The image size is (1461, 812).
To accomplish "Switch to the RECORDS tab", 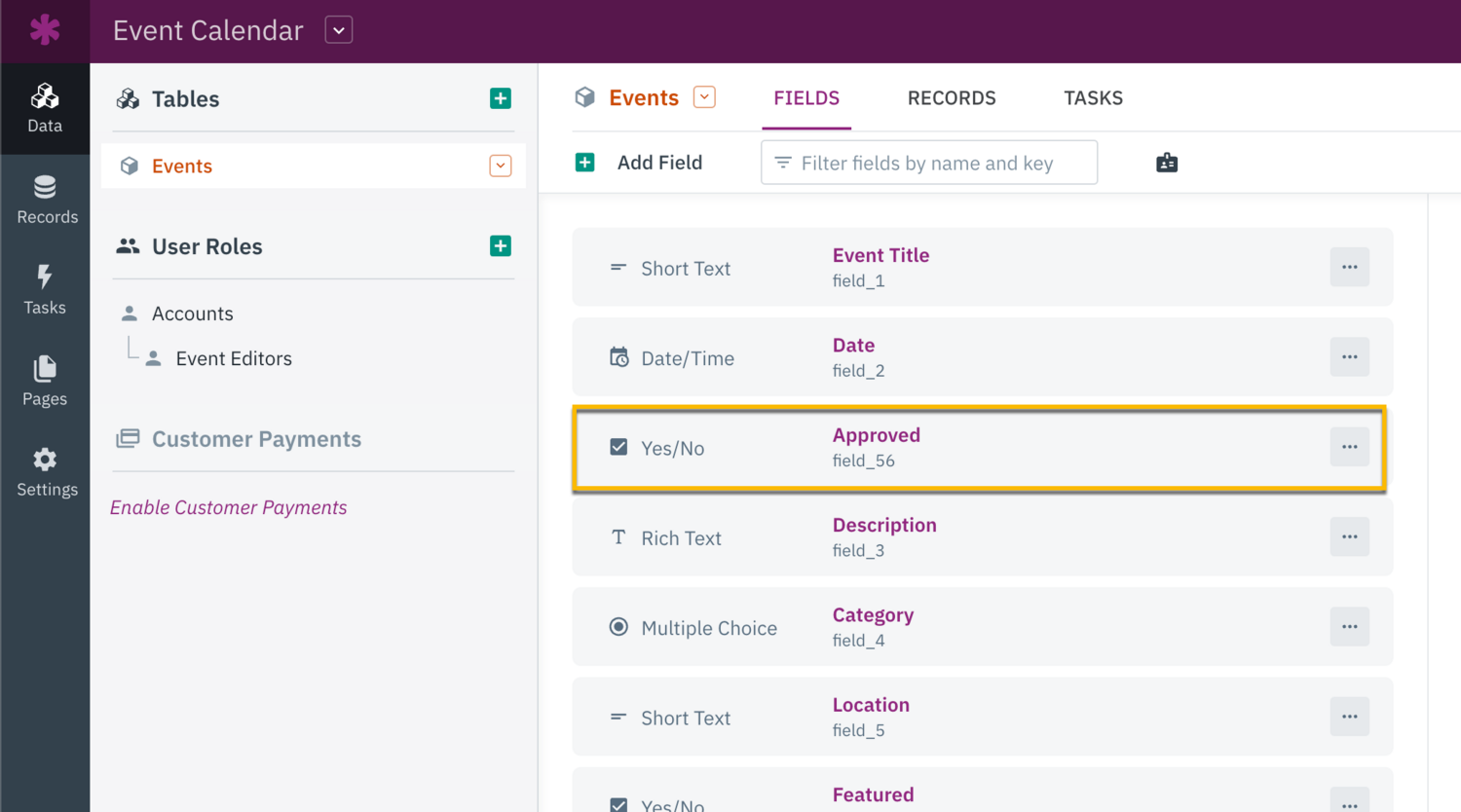I will 952,98.
